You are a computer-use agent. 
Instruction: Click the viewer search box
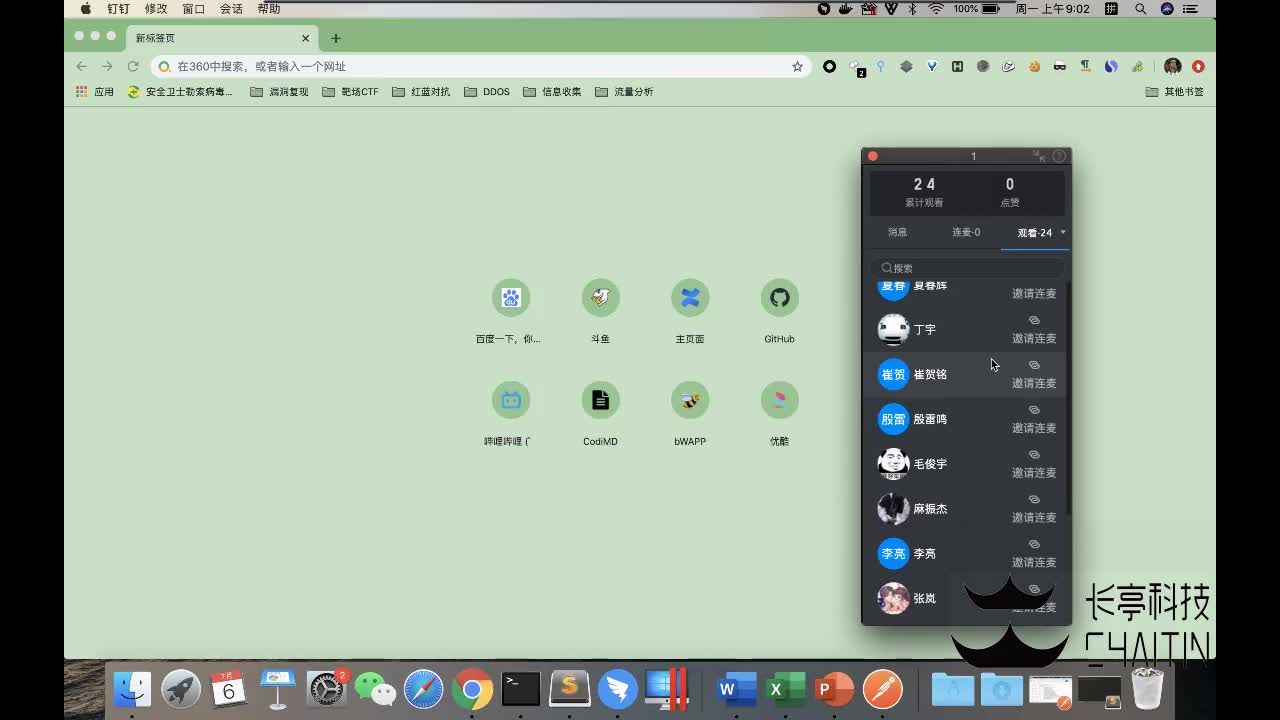[966, 268]
